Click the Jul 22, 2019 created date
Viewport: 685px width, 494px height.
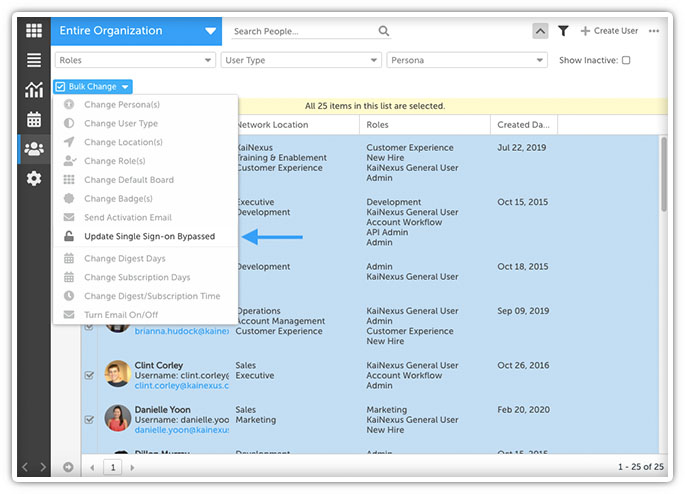[522, 148]
